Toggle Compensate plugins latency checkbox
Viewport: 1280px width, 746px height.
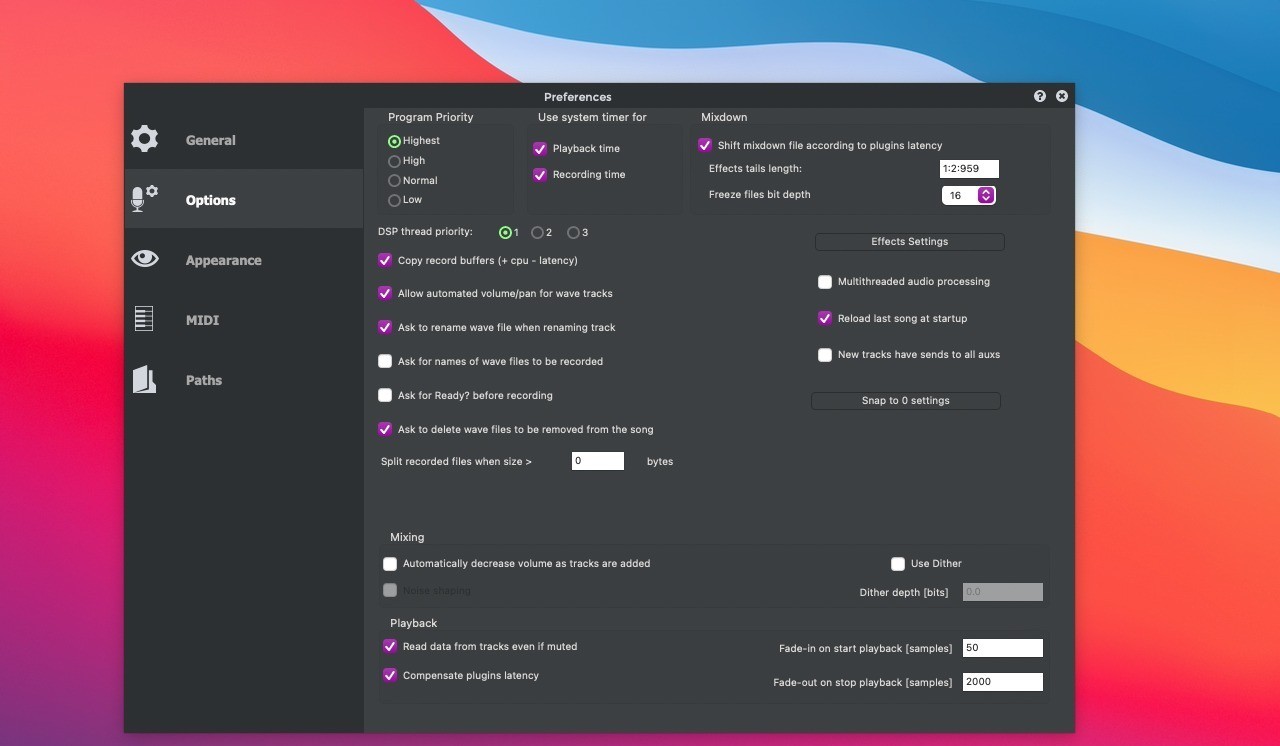[x=390, y=675]
